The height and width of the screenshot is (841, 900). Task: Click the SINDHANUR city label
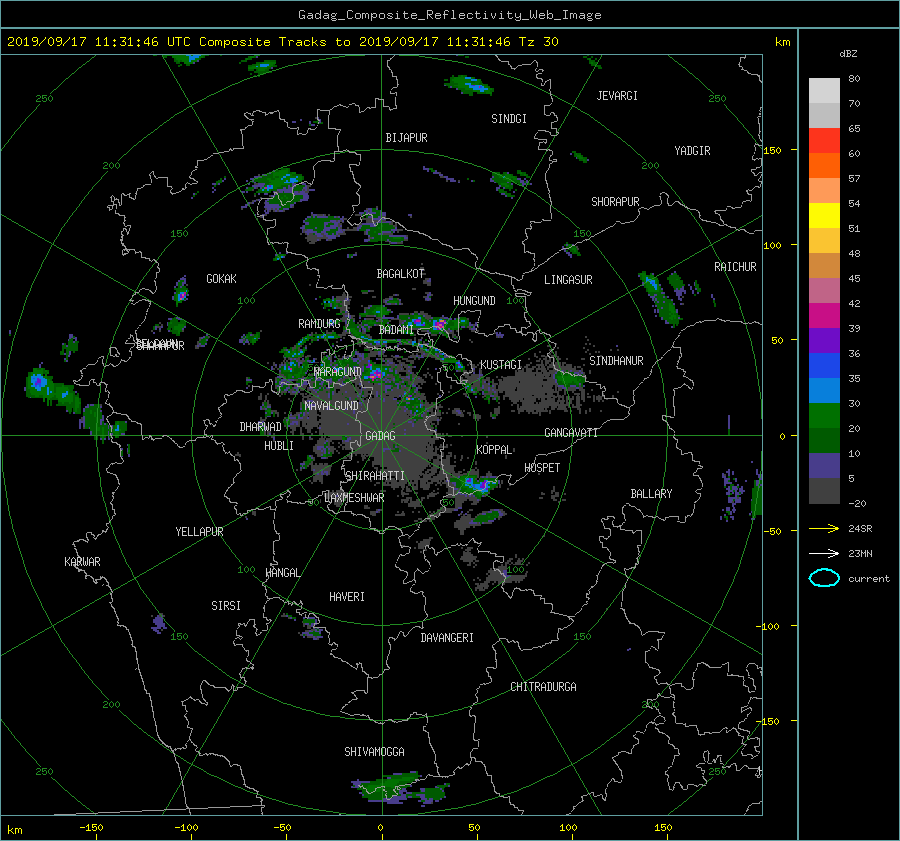616,361
